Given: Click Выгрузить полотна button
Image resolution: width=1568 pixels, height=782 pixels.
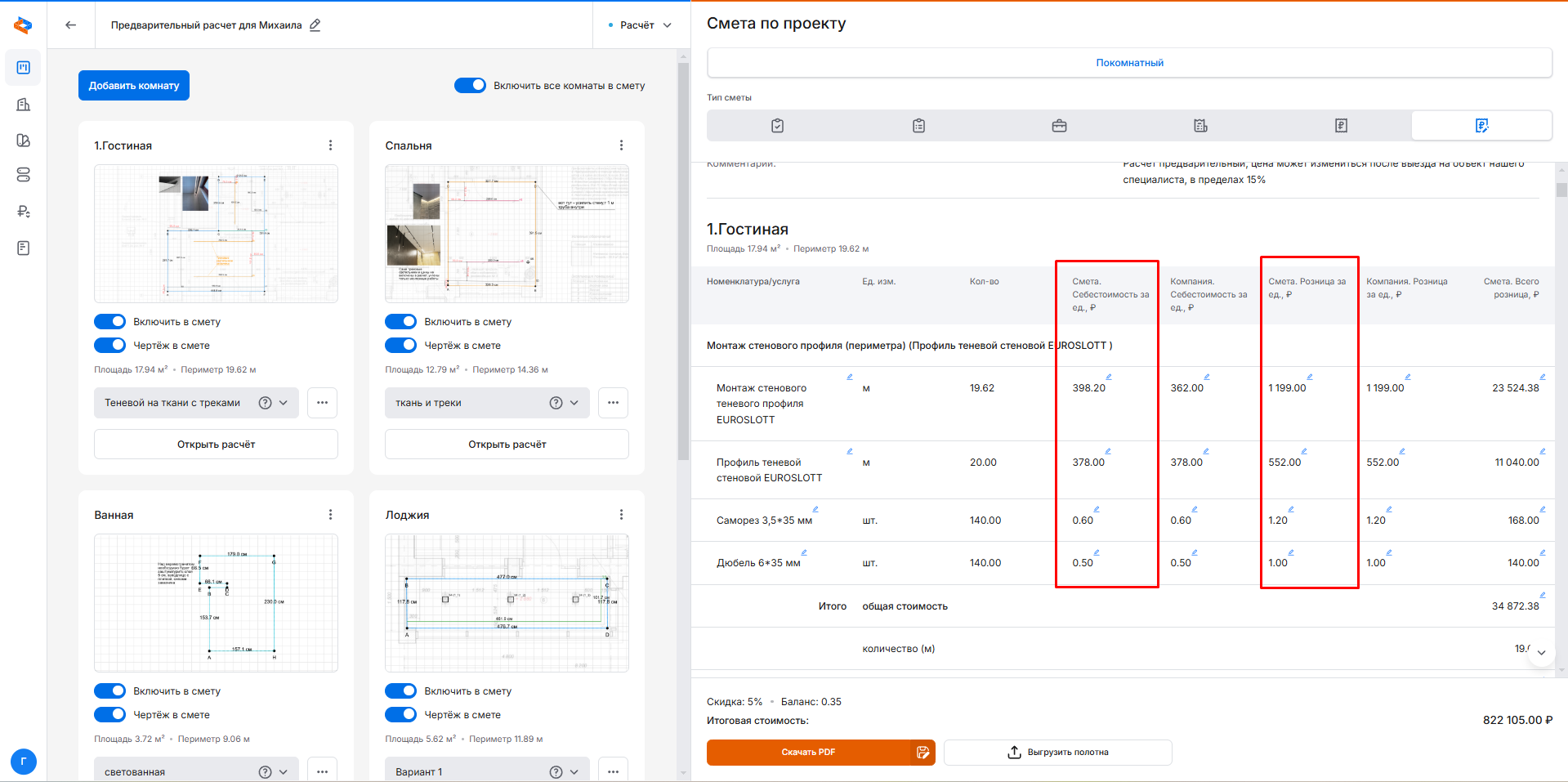Looking at the screenshot, I should 1057,753.
